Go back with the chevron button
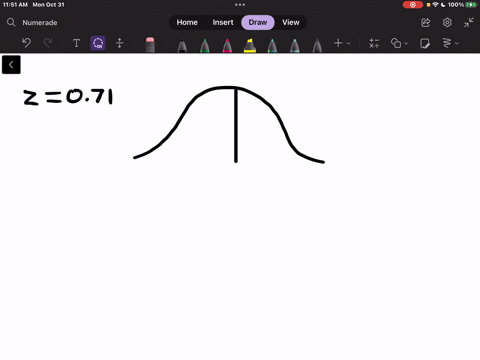 (11, 65)
